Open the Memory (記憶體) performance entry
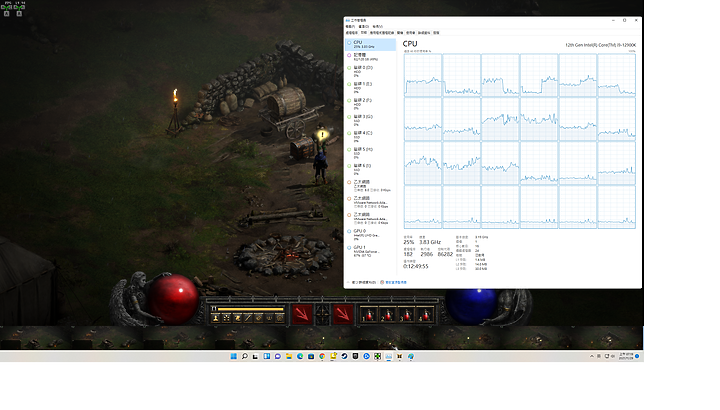The image size is (720, 410). (370, 57)
